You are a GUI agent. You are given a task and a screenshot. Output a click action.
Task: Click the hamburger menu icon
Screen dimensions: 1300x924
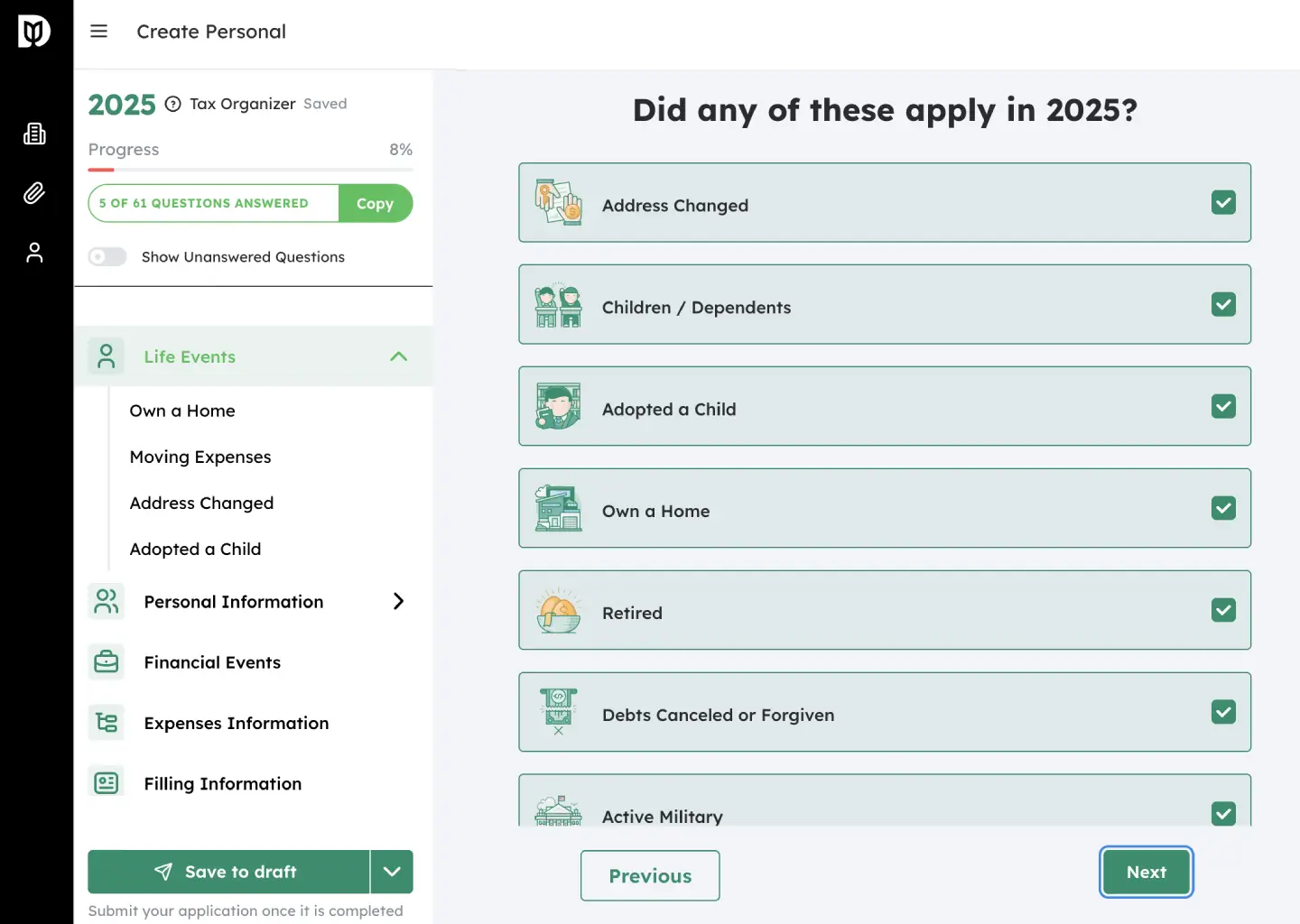coord(99,32)
